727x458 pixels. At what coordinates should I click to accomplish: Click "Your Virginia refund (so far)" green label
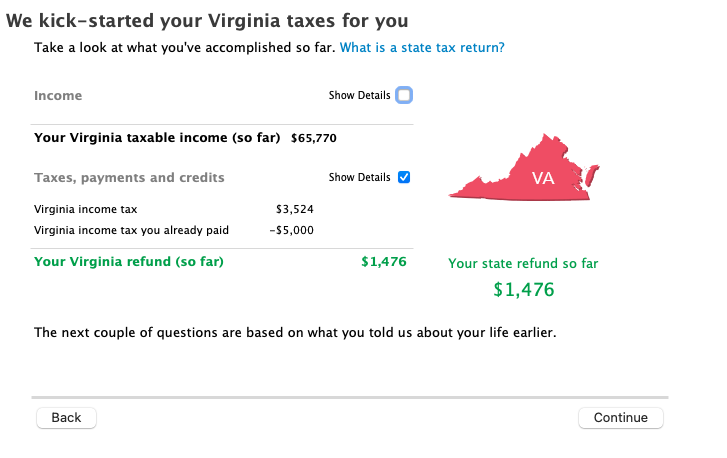pos(129,262)
